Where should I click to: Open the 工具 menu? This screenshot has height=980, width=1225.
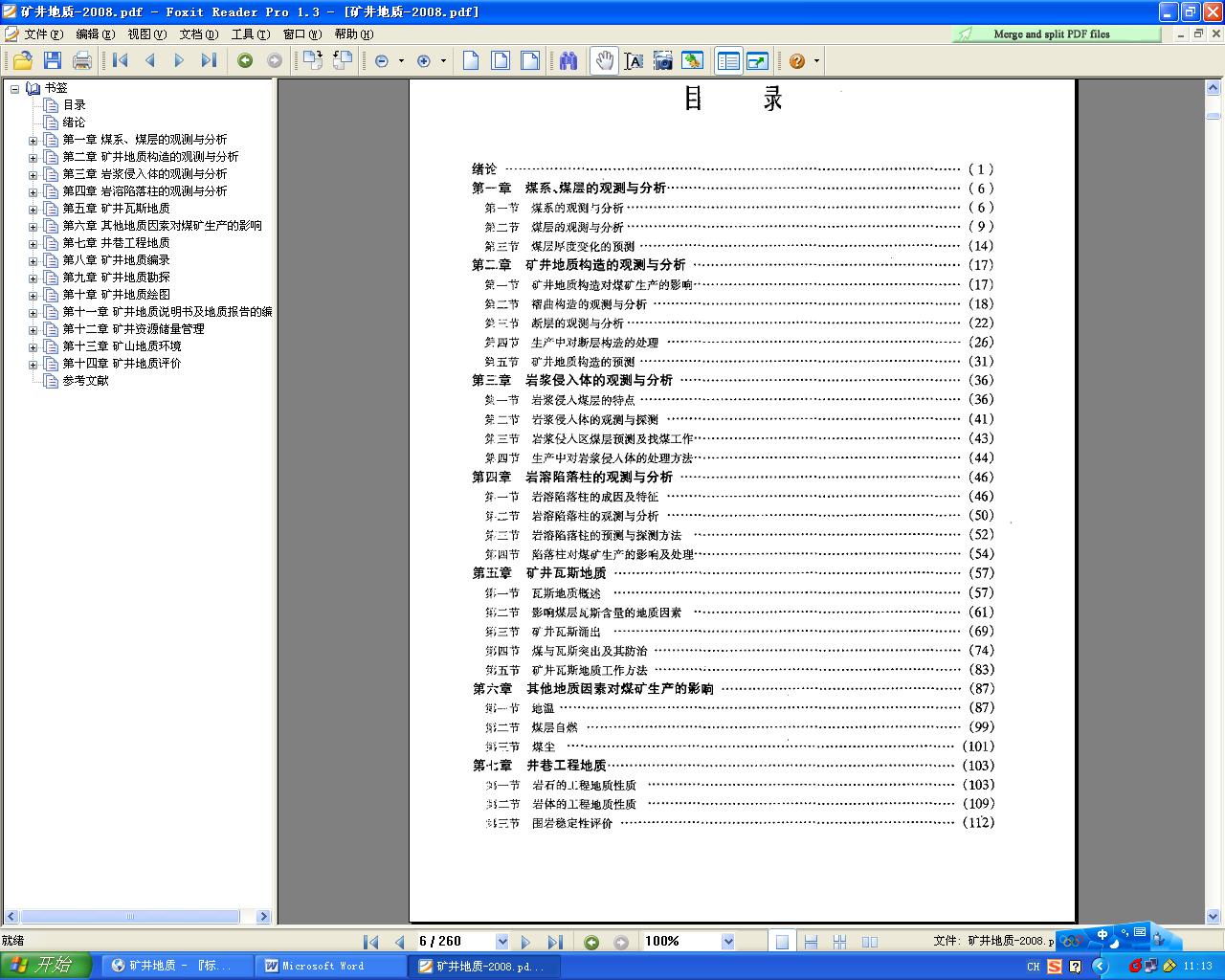[x=250, y=33]
